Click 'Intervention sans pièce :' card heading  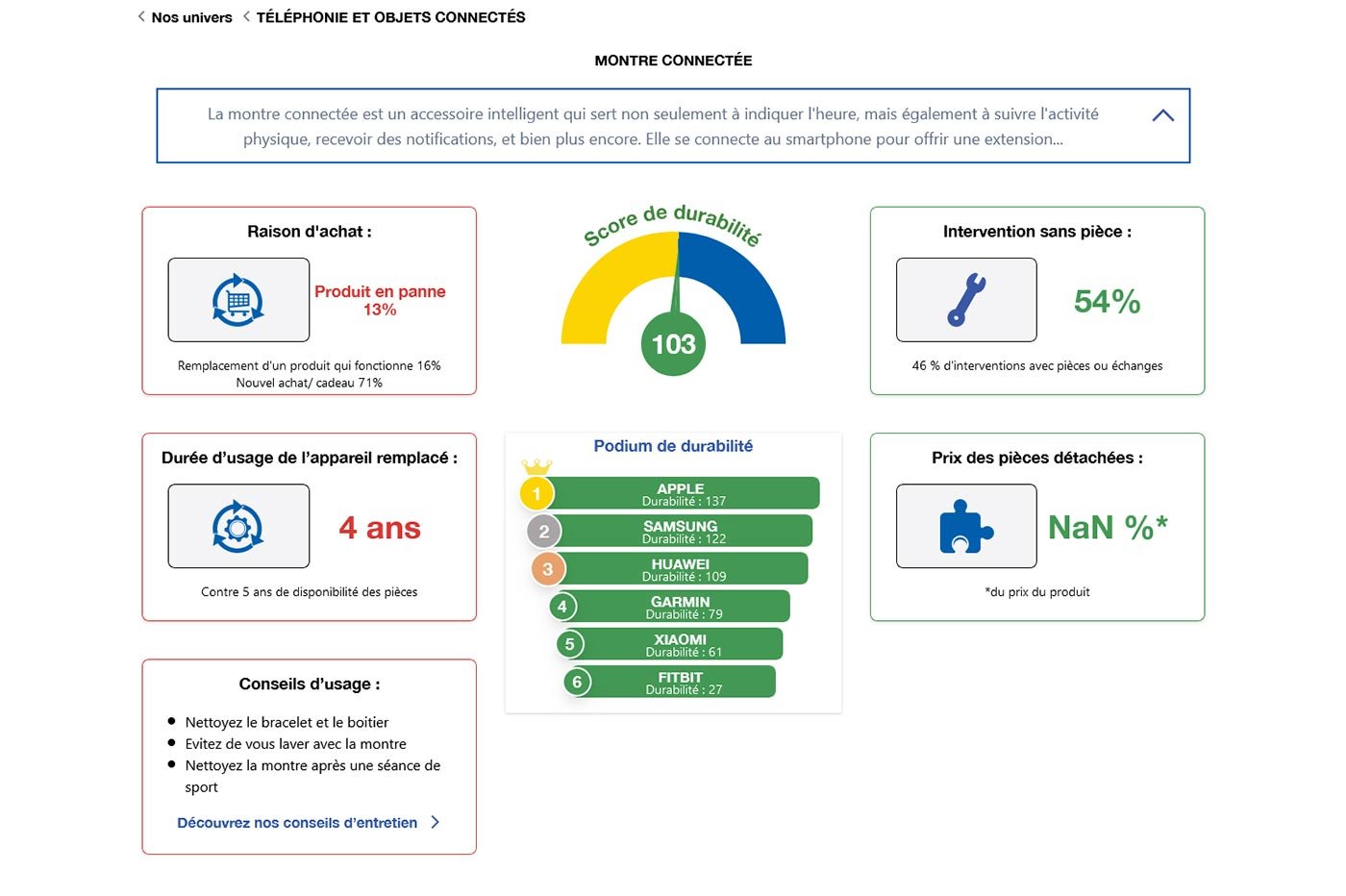(1037, 232)
